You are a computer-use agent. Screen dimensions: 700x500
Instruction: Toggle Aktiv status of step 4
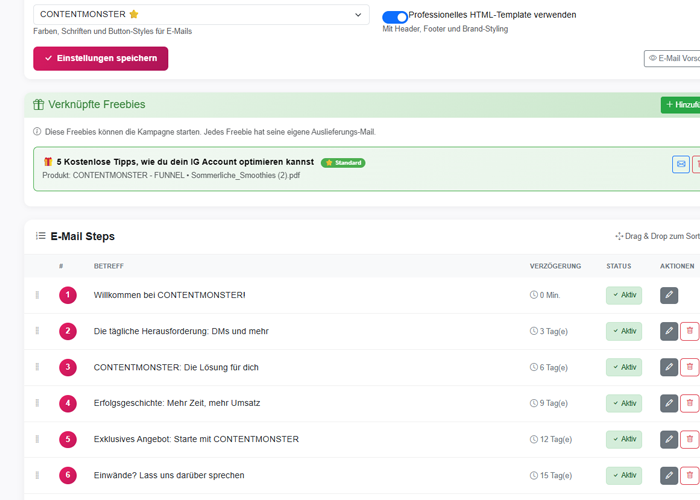pyautogui.click(x=623, y=403)
